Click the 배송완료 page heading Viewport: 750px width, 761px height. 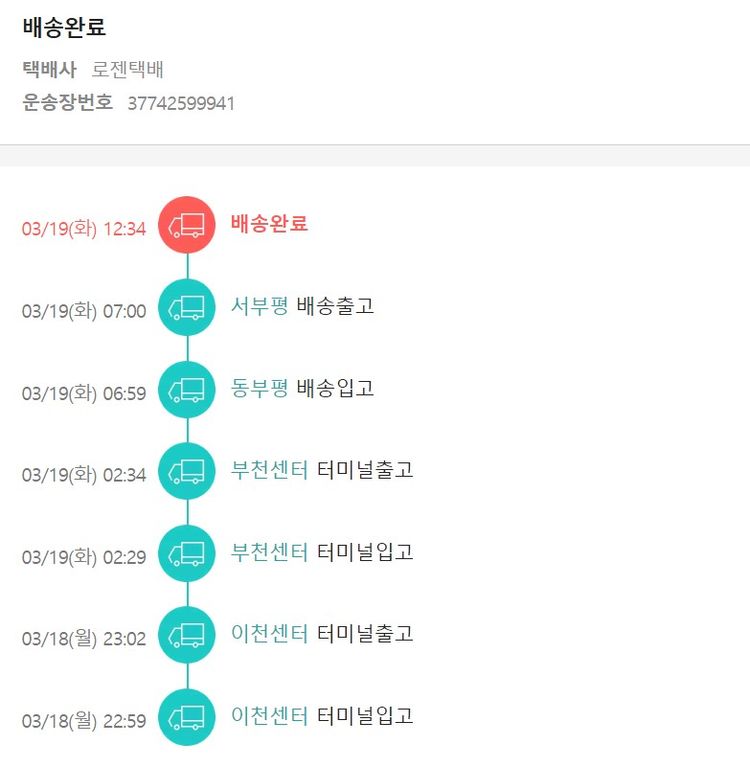(x=64, y=28)
